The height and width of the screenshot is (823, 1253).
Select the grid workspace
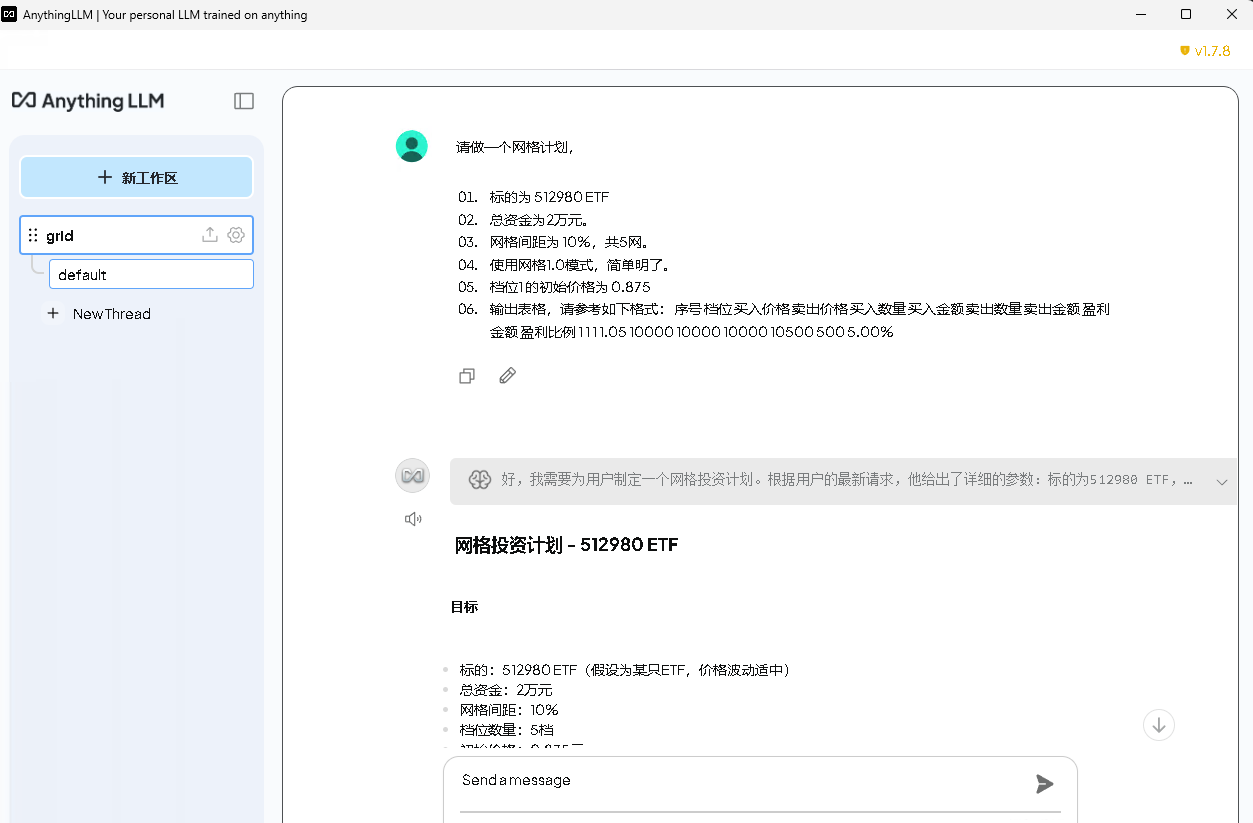pos(136,235)
